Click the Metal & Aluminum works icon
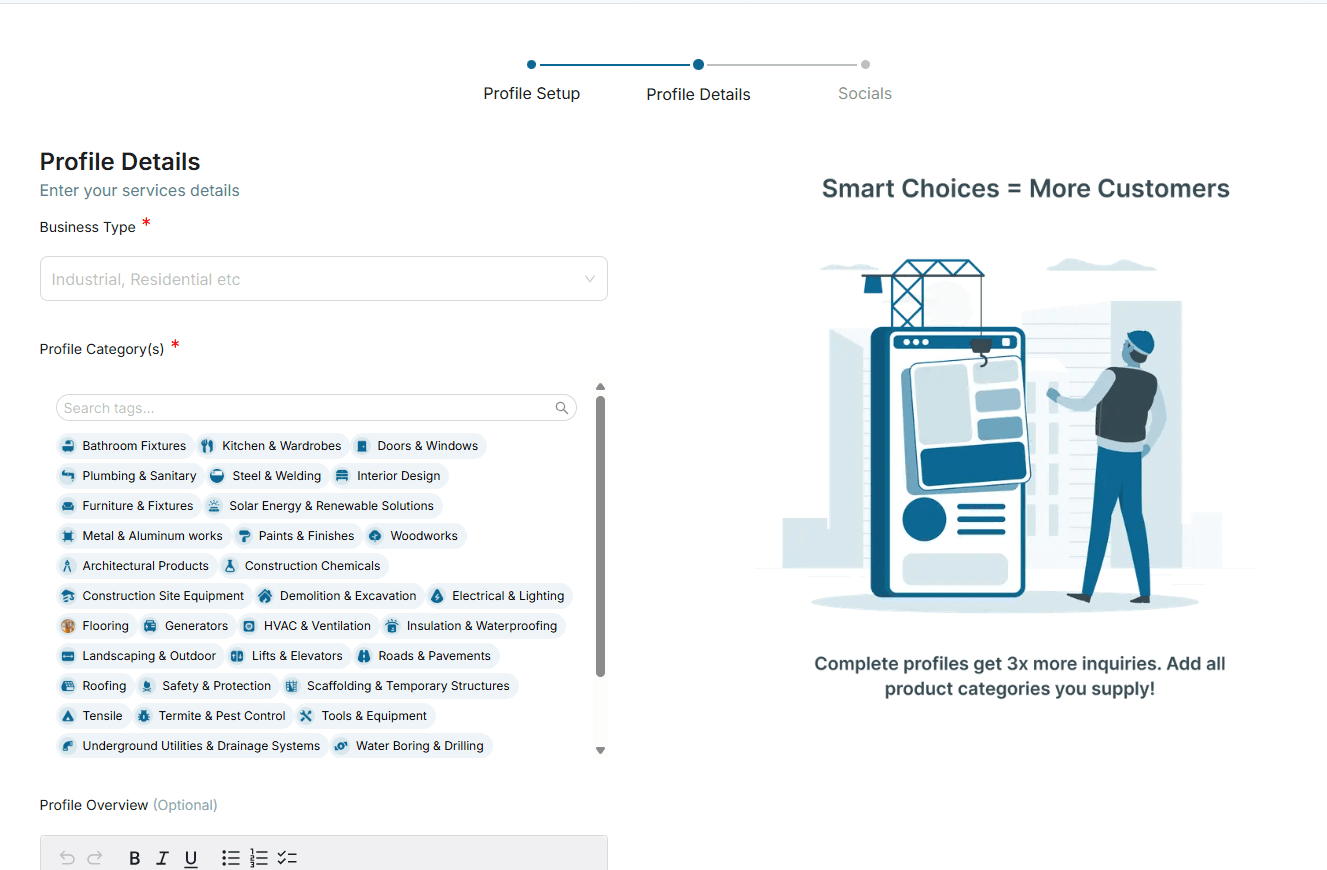Image resolution: width=1327 pixels, height=870 pixels. tap(68, 536)
